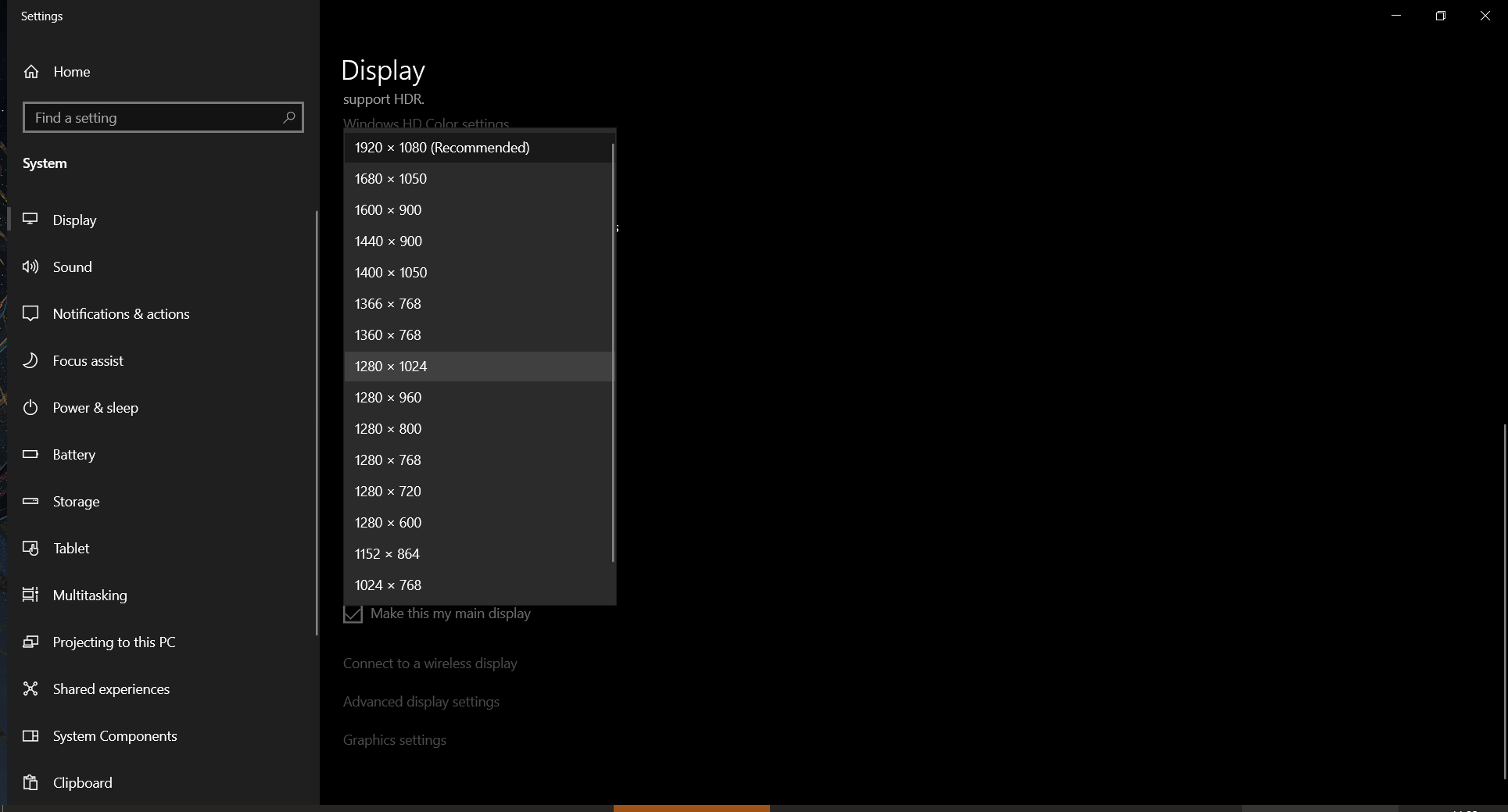
Task: Click the Sound speaker icon
Action: click(x=30, y=266)
